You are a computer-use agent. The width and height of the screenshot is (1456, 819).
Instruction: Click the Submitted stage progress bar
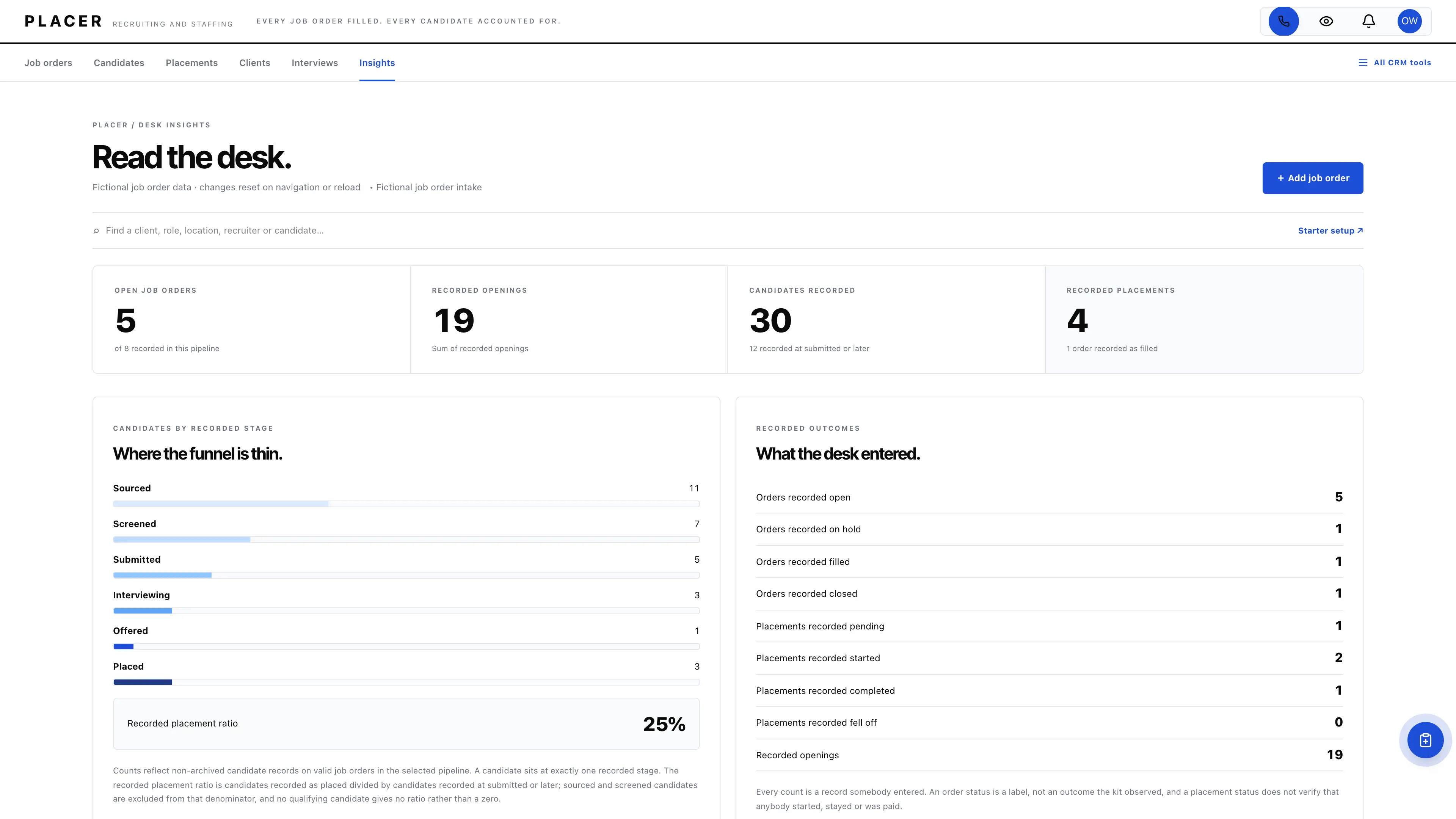point(406,575)
